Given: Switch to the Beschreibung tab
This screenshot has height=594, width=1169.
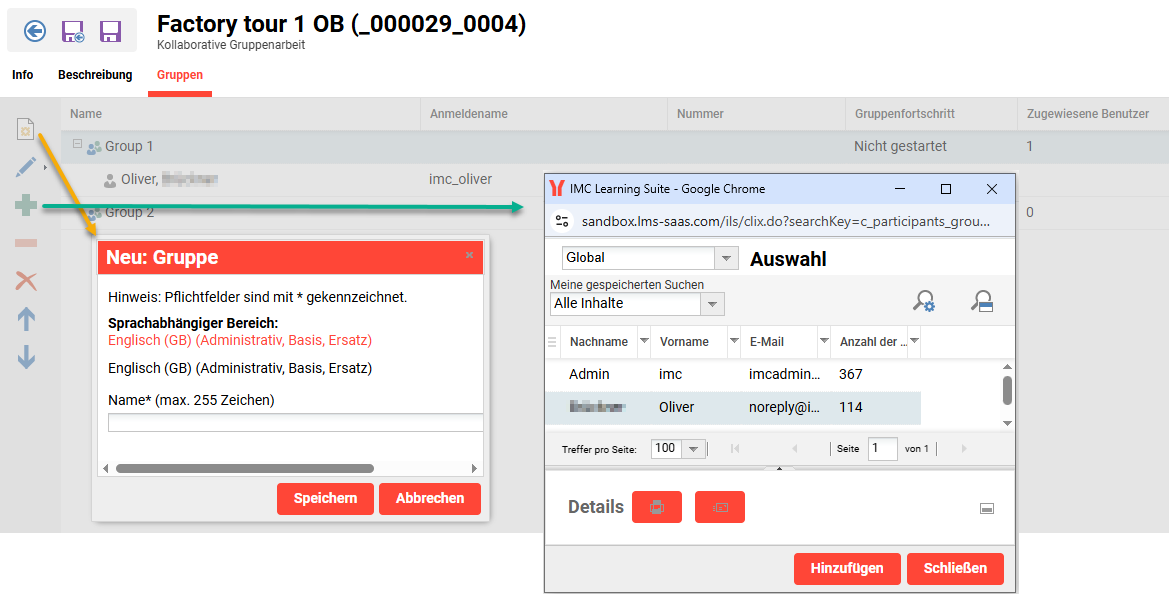Looking at the screenshot, I should pyautogui.click(x=95, y=75).
